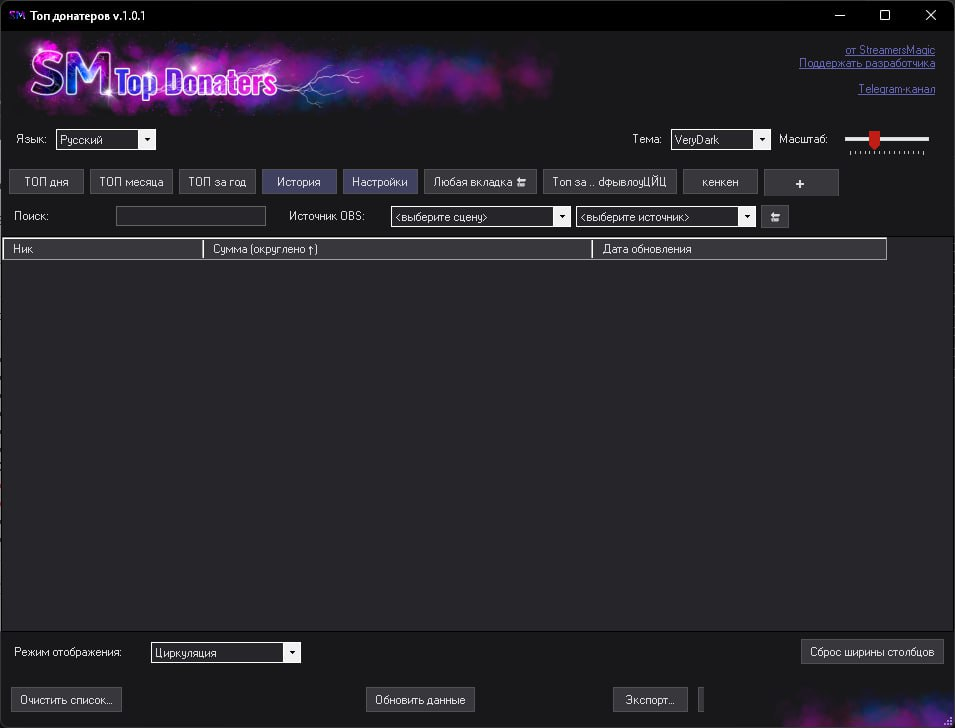Click the Сброс ширины столбцов button
Viewport: 955px width, 728px height.
coord(871,652)
